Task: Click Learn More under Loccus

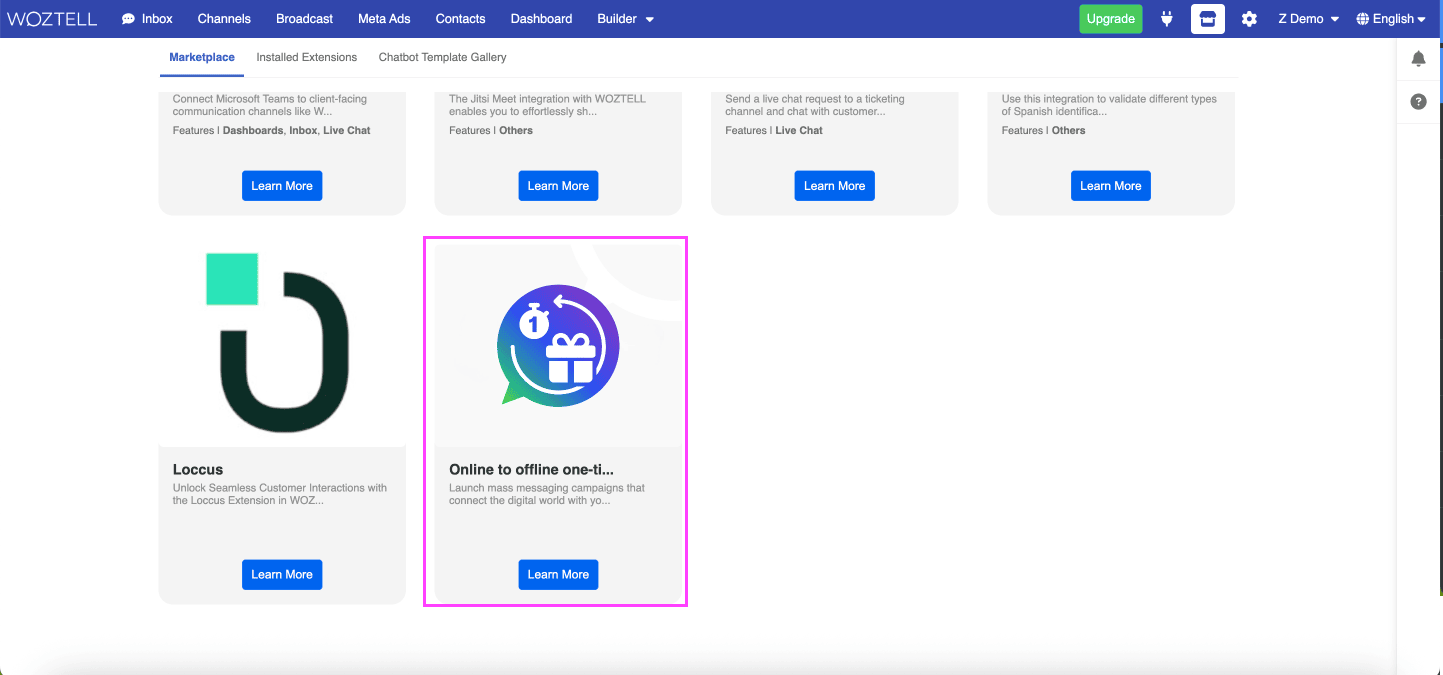Action: [x=282, y=574]
